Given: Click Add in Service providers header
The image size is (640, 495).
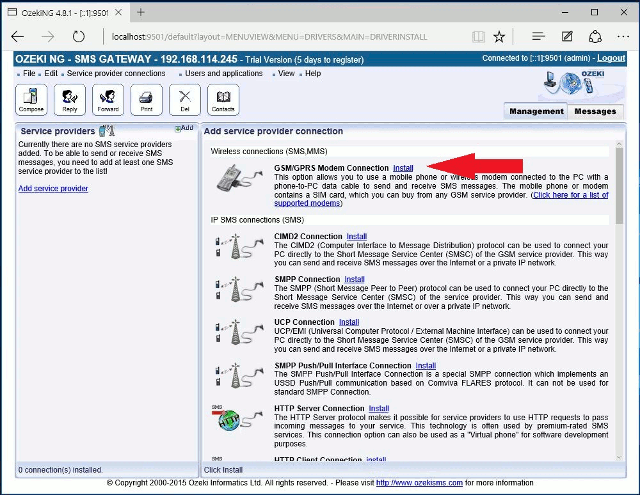Looking at the screenshot, I should [x=184, y=128].
